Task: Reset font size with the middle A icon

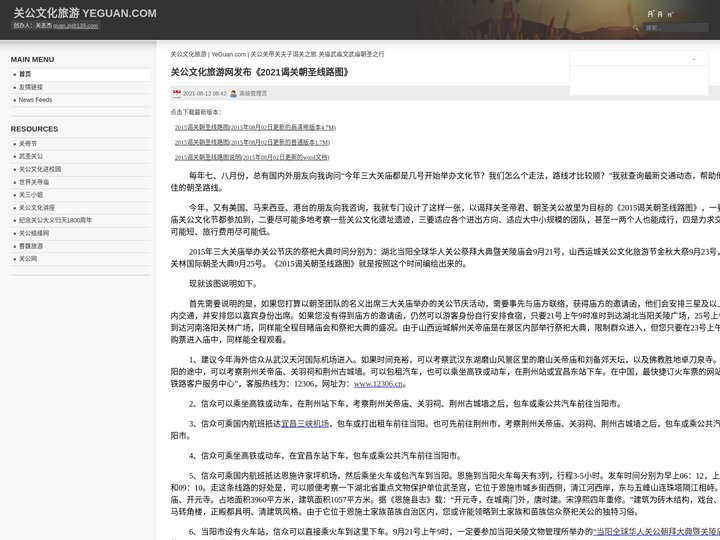Action: tap(660, 14)
